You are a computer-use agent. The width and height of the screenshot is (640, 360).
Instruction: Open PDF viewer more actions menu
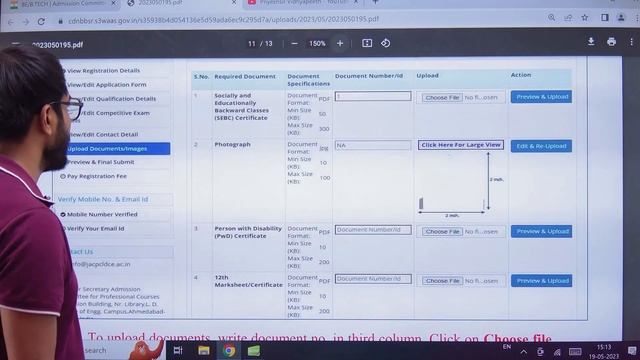(631, 42)
